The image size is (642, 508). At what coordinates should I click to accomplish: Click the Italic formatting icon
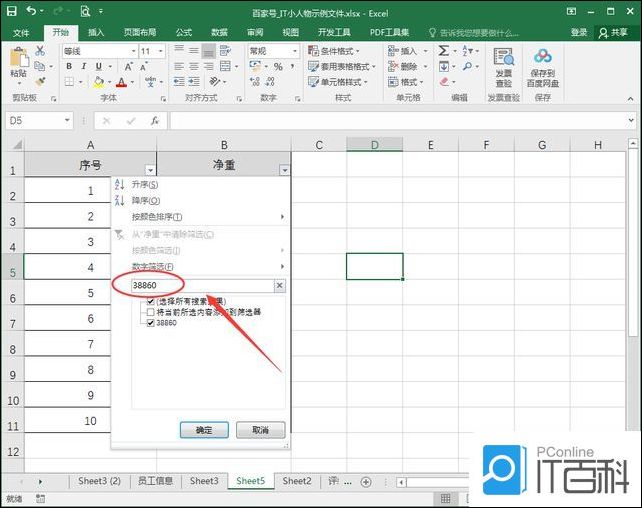tap(84, 67)
